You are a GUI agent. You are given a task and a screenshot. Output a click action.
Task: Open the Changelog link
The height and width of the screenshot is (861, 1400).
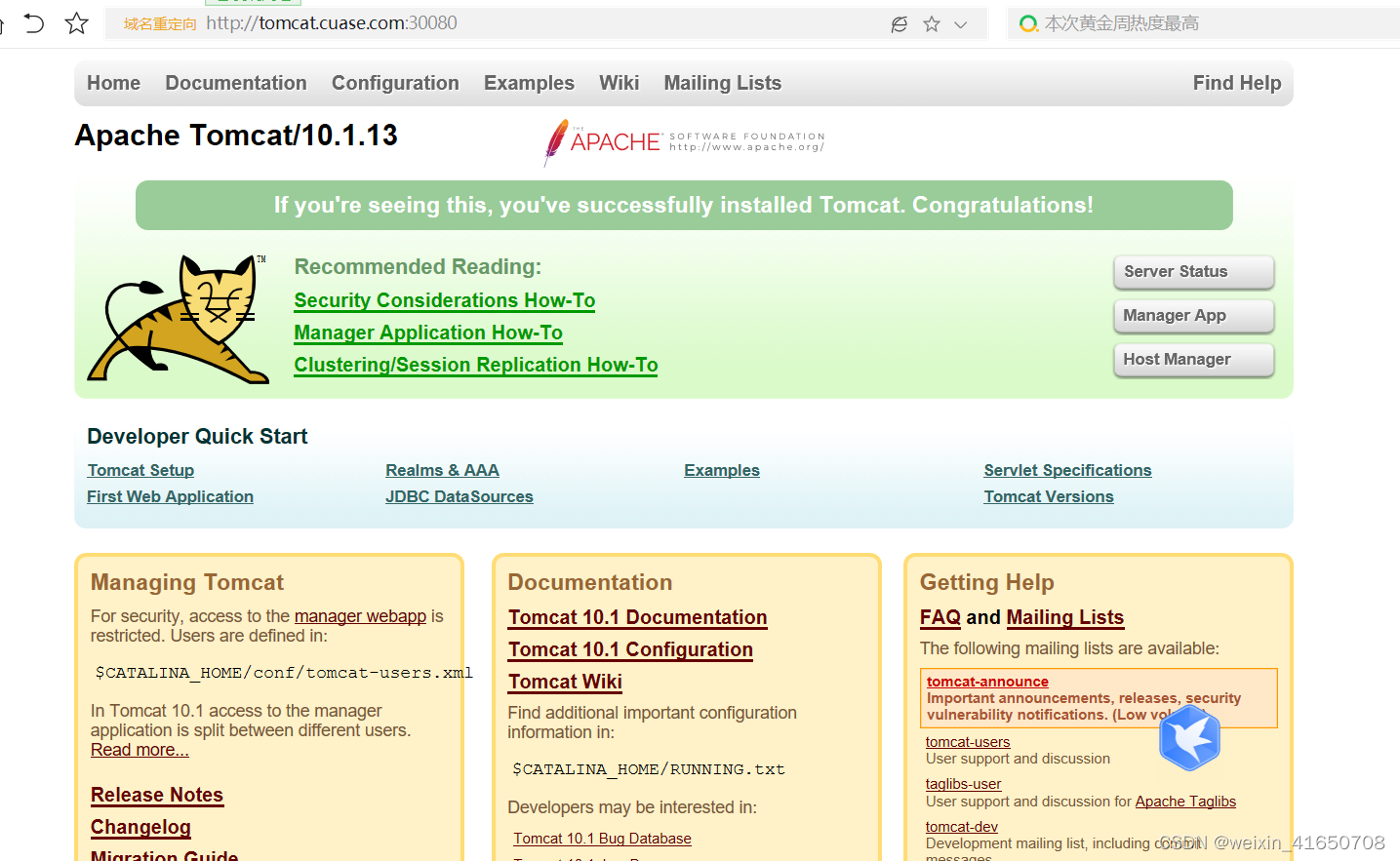pos(140,828)
